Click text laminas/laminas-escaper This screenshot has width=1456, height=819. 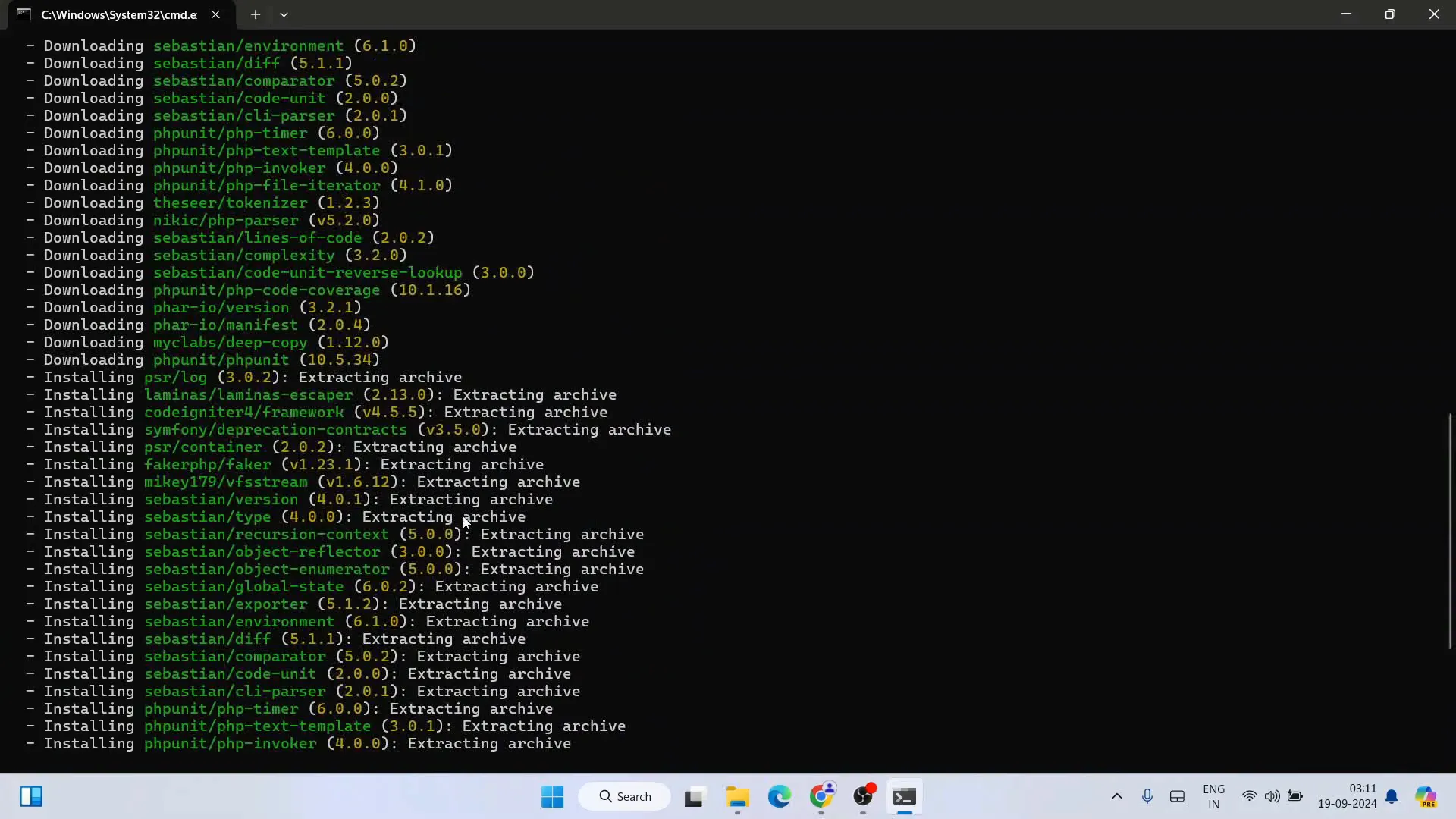(249, 395)
